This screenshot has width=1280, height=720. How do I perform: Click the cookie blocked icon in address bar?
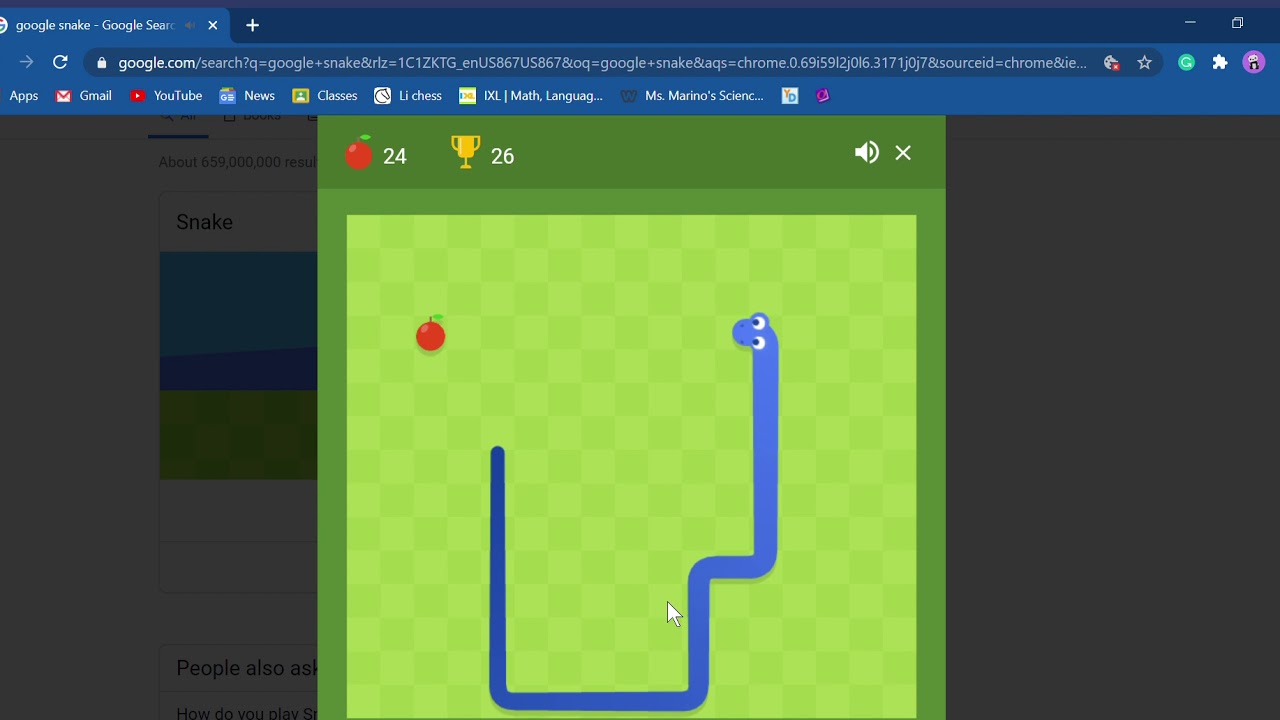click(1111, 63)
